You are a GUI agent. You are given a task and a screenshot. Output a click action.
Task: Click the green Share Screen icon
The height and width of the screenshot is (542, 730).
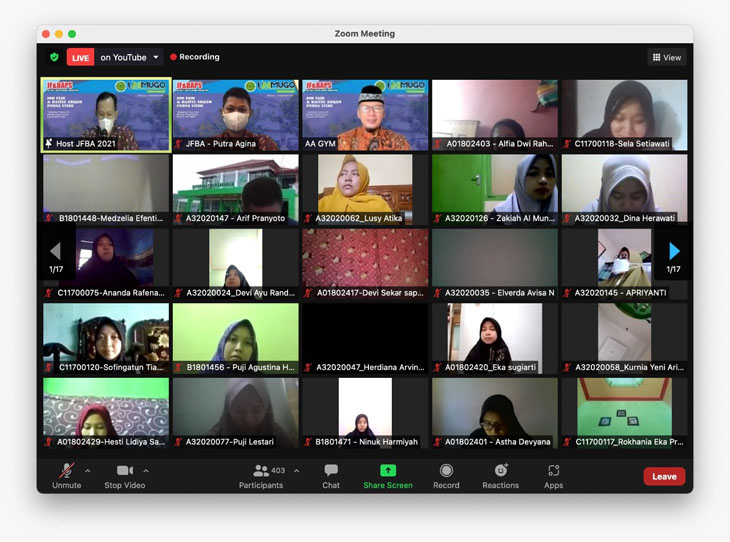click(387, 470)
